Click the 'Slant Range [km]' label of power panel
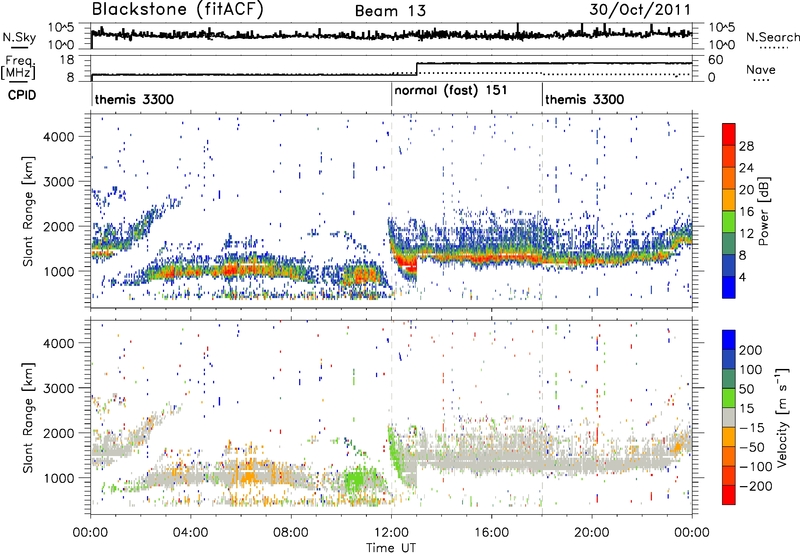Image resolution: width=800 pixels, height=554 pixels. pyautogui.click(x=28, y=211)
